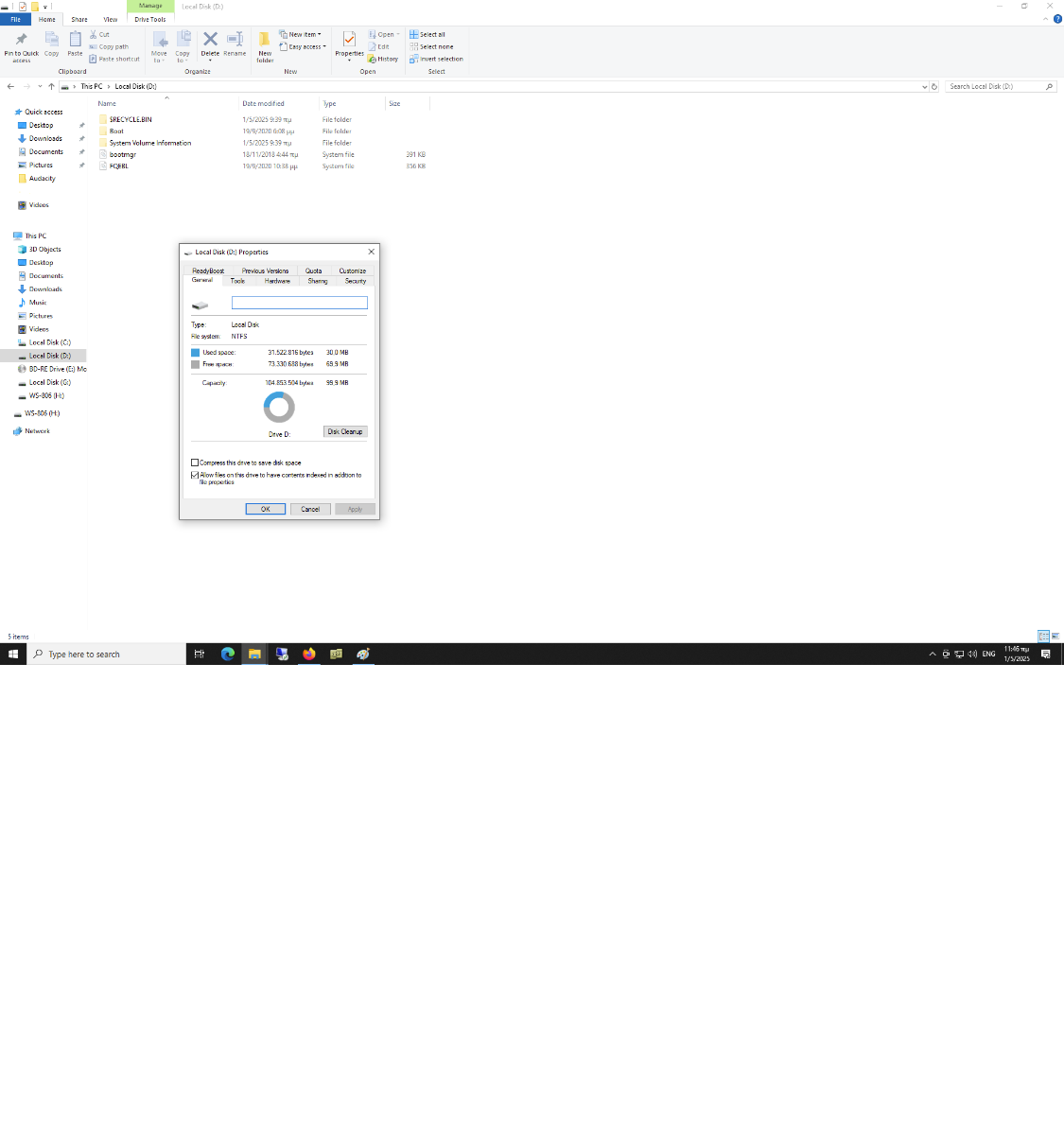Click the Pin to Quick access icon
This screenshot has width=1064, height=1135.
(x=21, y=40)
